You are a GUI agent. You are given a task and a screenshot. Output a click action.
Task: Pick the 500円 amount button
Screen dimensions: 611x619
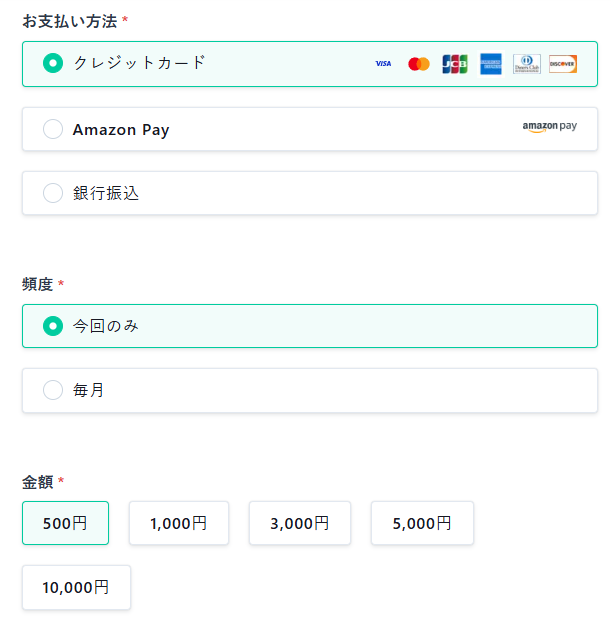coord(66,523)
